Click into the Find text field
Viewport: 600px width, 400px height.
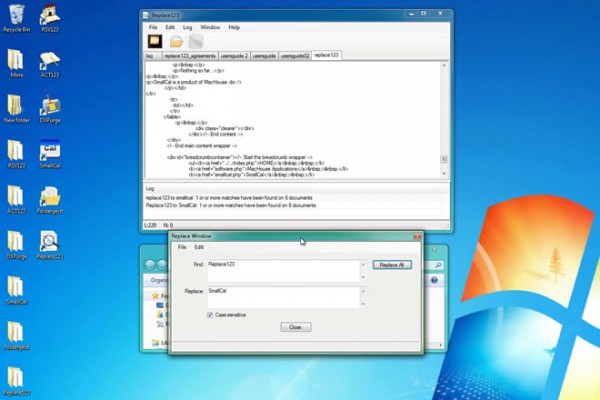[283, 270]
